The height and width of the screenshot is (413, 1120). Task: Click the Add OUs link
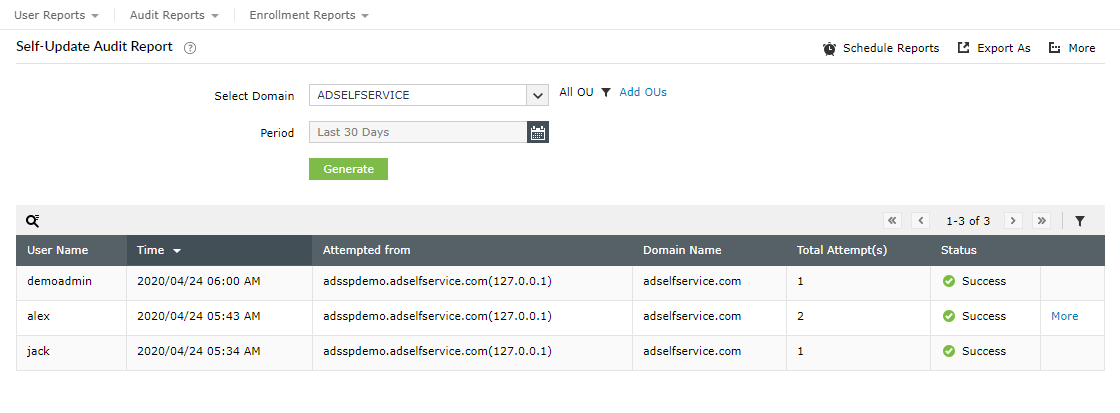click(643, 92)
